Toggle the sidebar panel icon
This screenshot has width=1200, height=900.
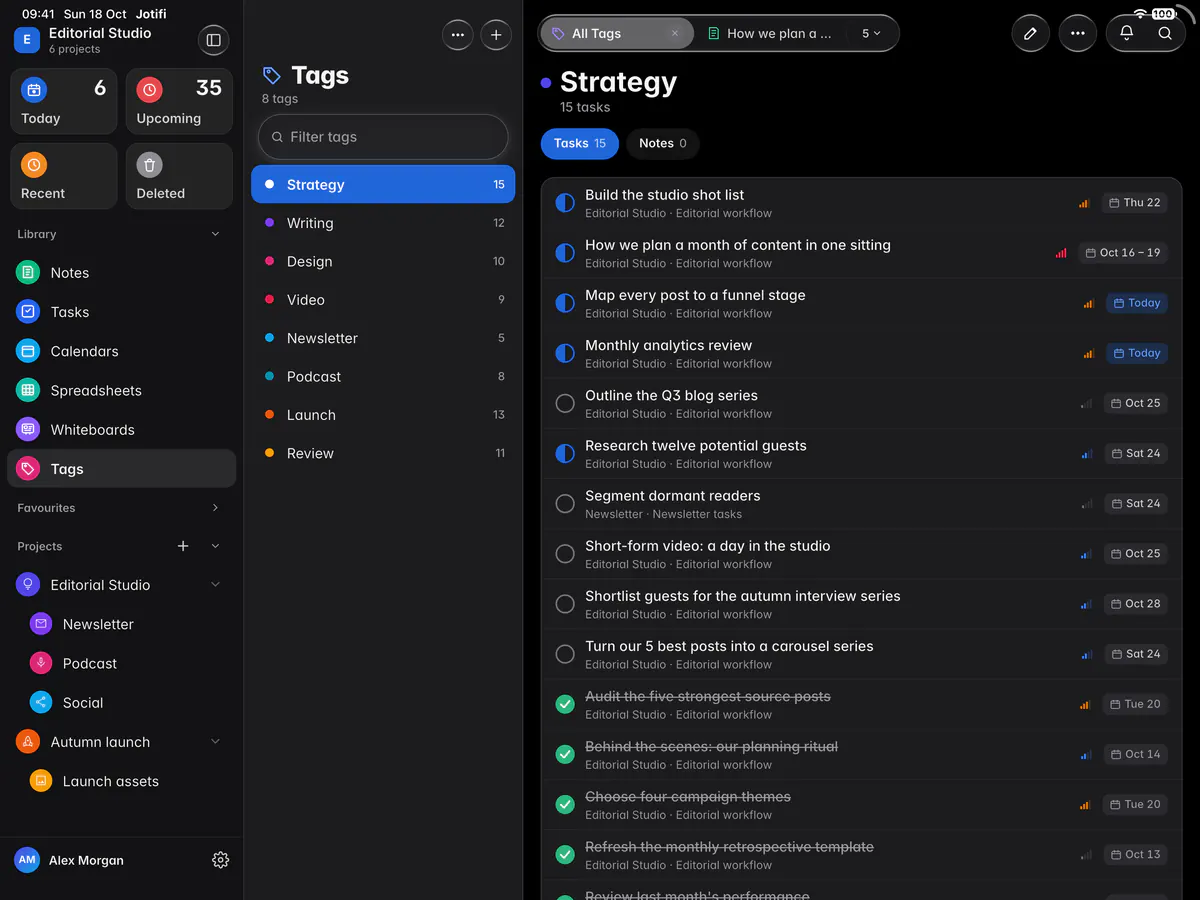coord(213,40)
